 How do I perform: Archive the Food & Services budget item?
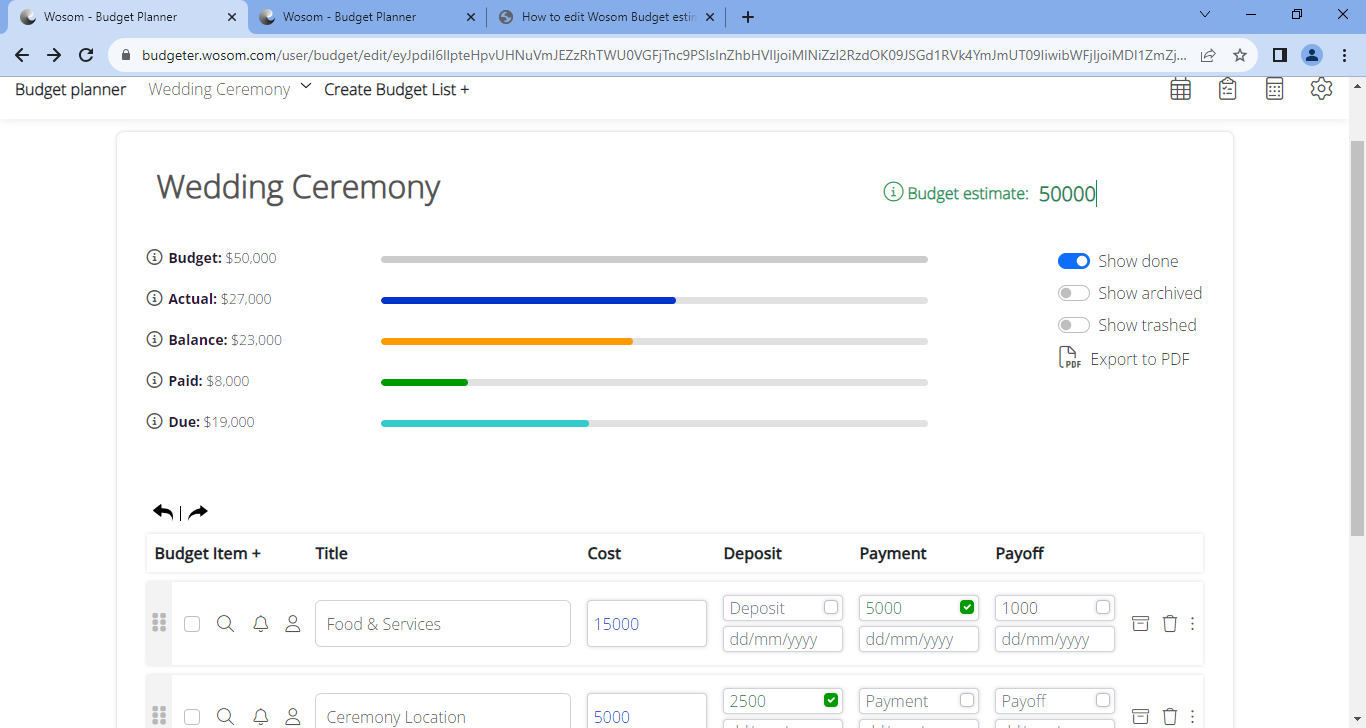click(x=1140, y=623)
